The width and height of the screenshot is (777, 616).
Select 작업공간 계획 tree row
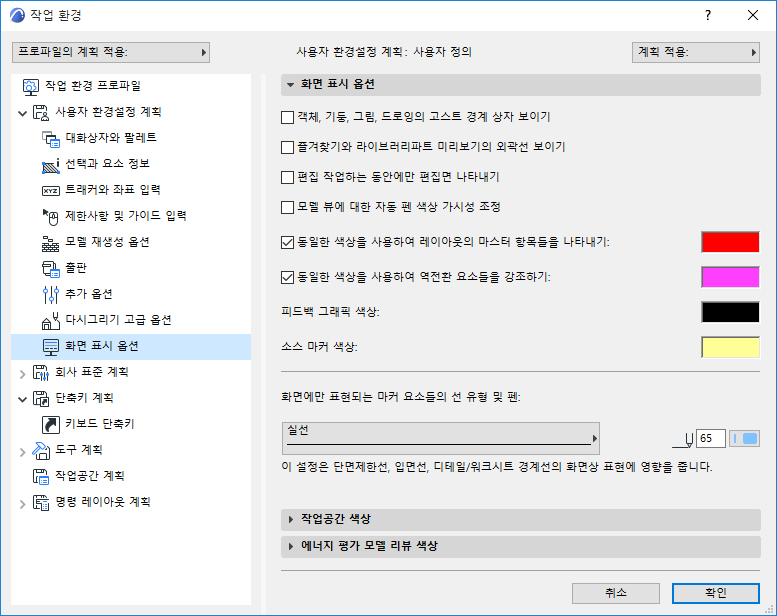[x=131, y=476]
